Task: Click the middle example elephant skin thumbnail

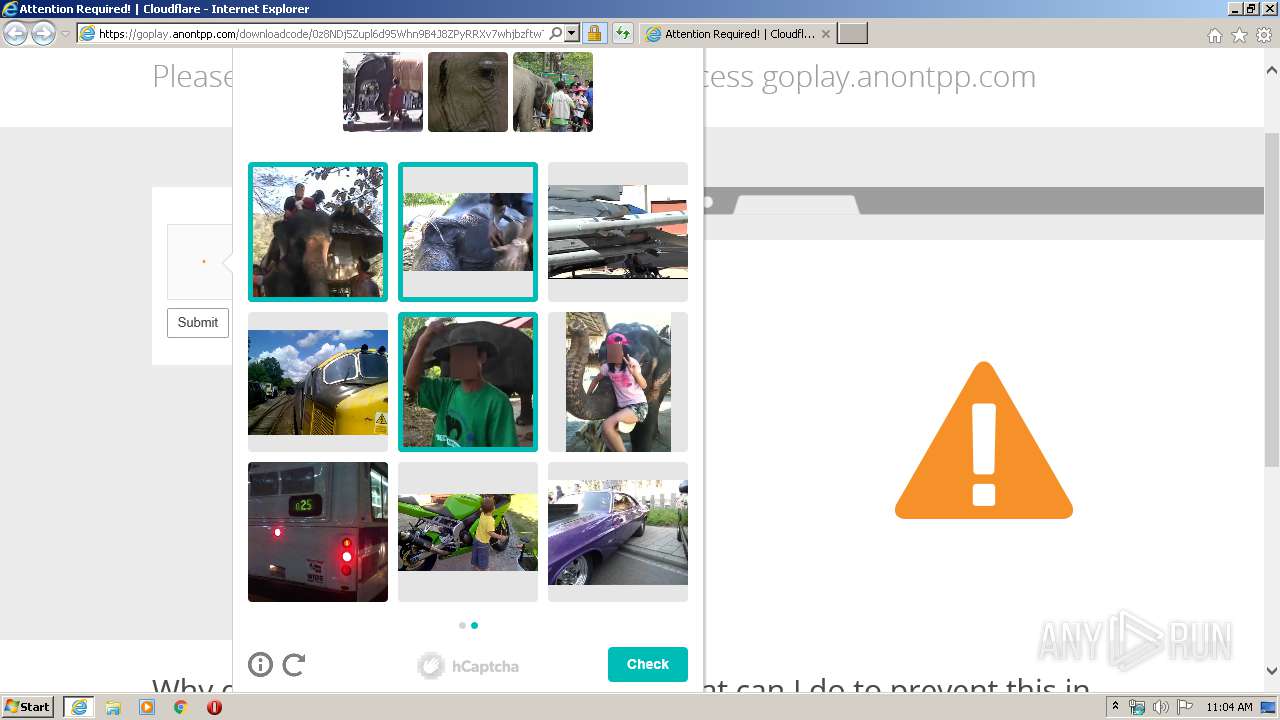Action: pos(468,92)
